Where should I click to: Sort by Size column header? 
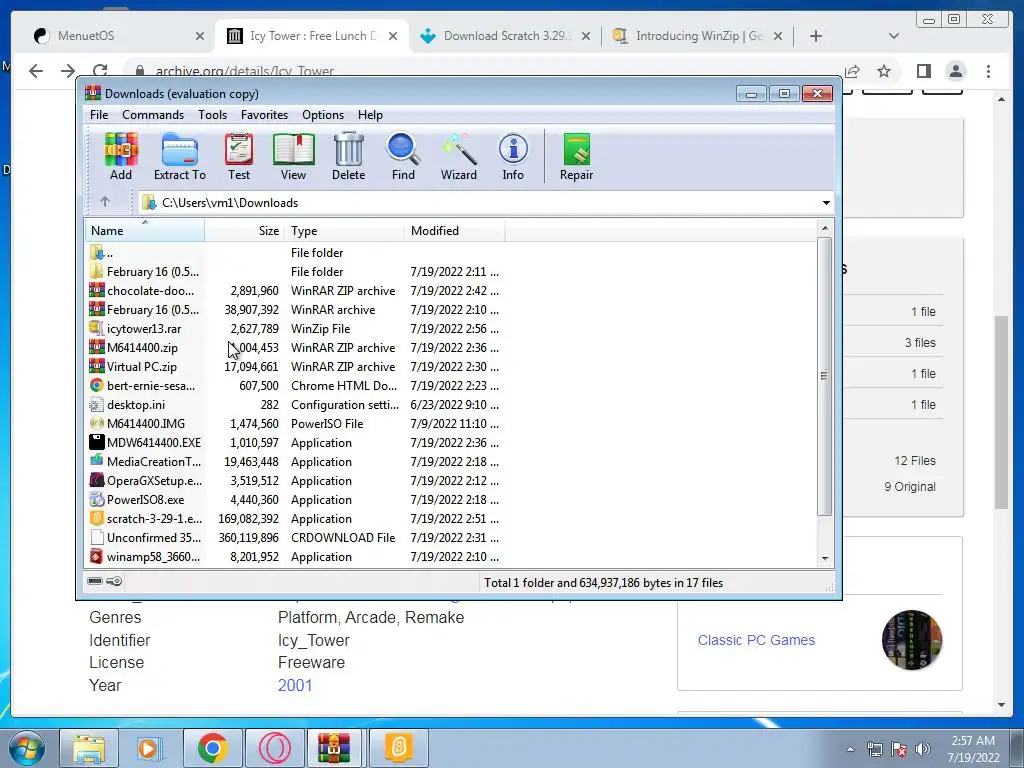245,231
